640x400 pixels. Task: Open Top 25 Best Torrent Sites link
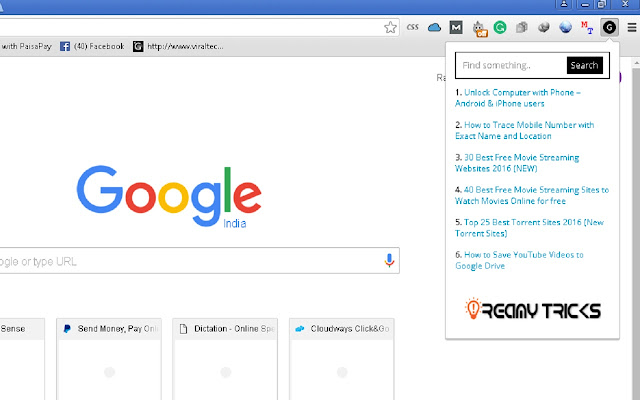(529, 228)
